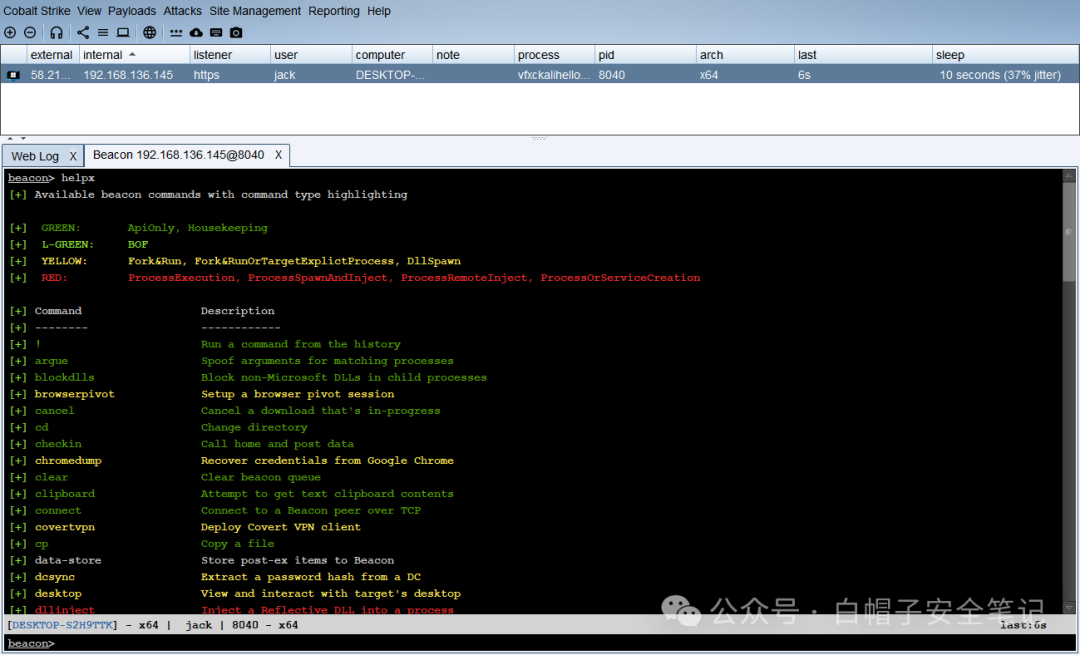This screenshot has width=1080, height=655.
Task: Click the 'blockdlls' command text
Action: click(65, 377)
